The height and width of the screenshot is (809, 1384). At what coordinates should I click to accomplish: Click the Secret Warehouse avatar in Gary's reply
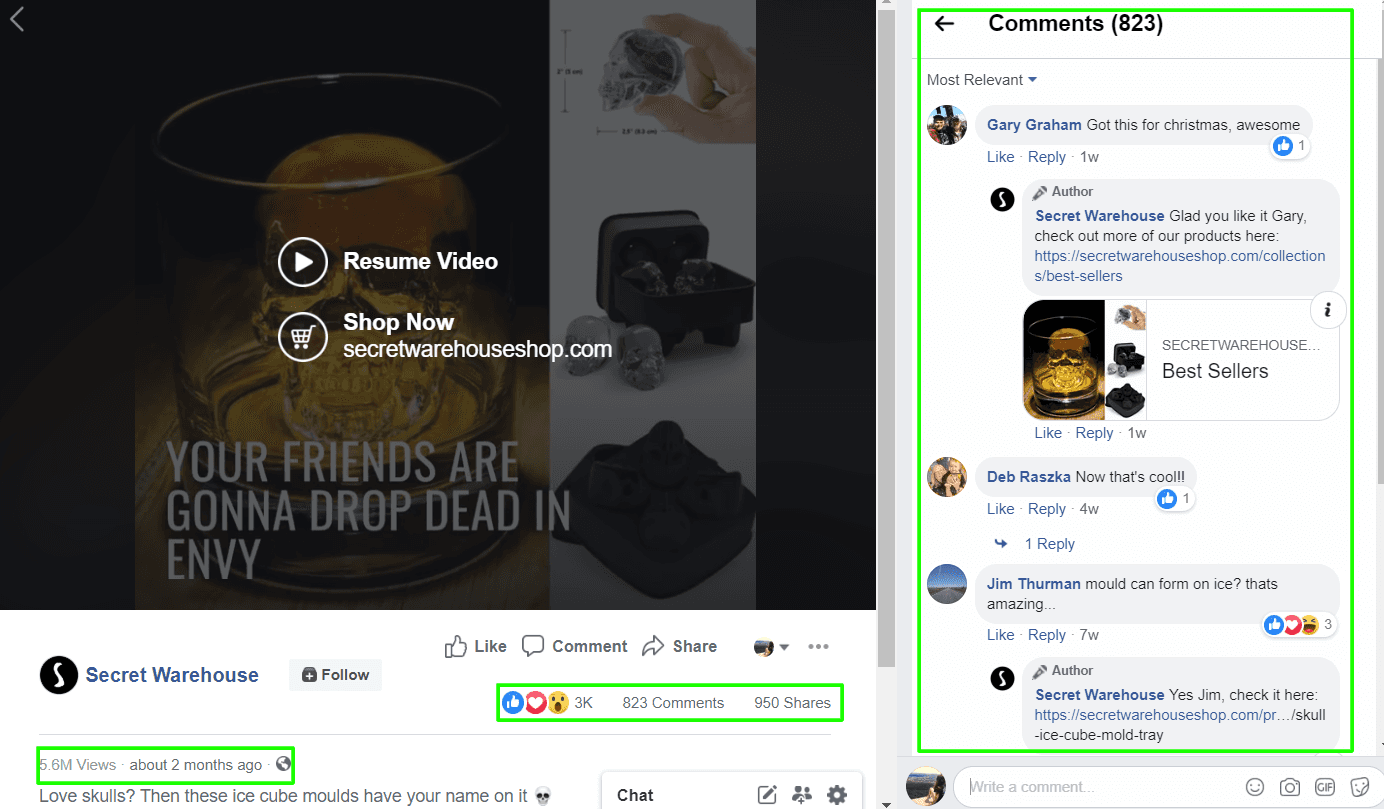(x=1002, y=200)
